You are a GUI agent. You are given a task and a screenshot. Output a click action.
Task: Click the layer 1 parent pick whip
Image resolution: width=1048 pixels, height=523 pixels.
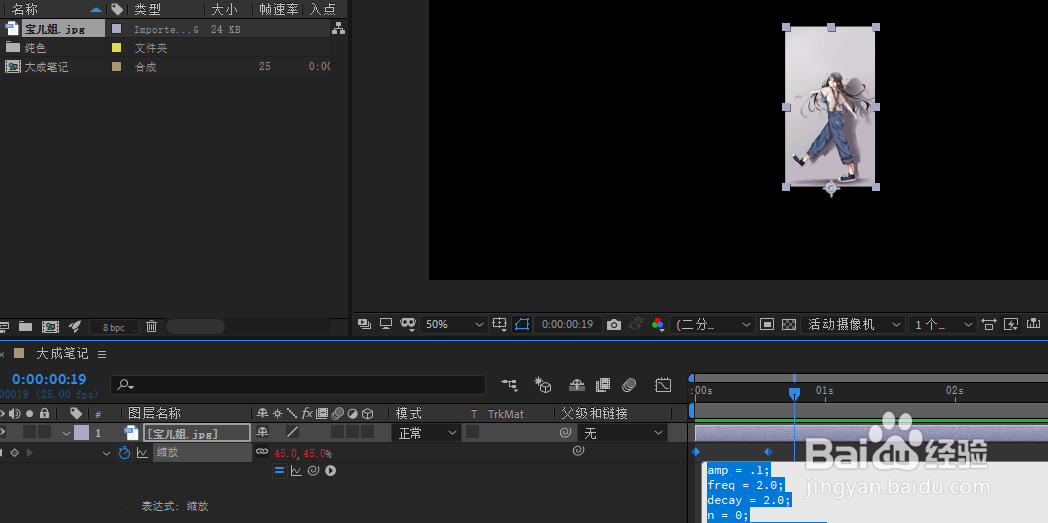point(565,433)
